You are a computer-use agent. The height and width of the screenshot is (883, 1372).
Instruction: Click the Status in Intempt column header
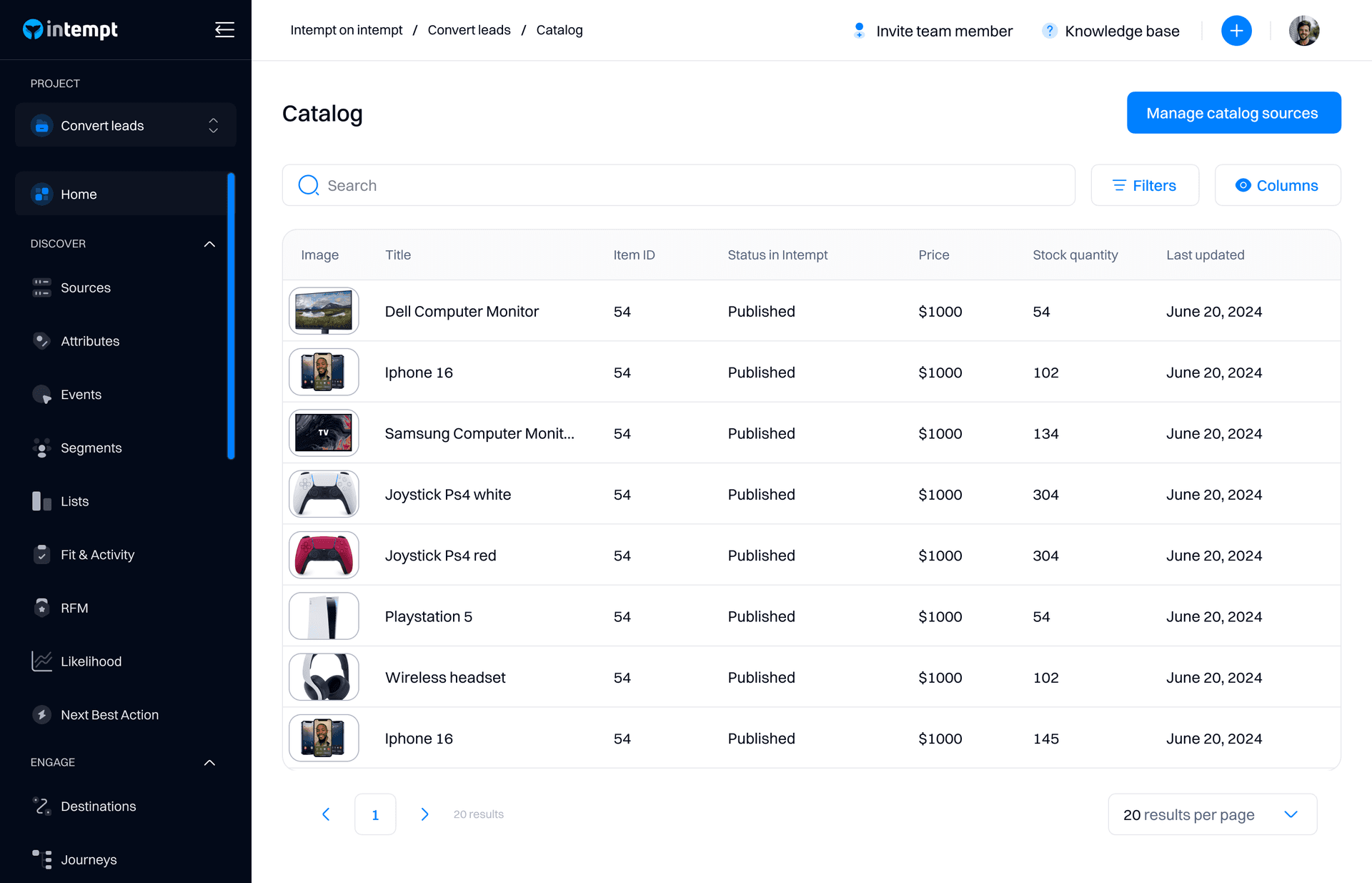coord(777,255)
